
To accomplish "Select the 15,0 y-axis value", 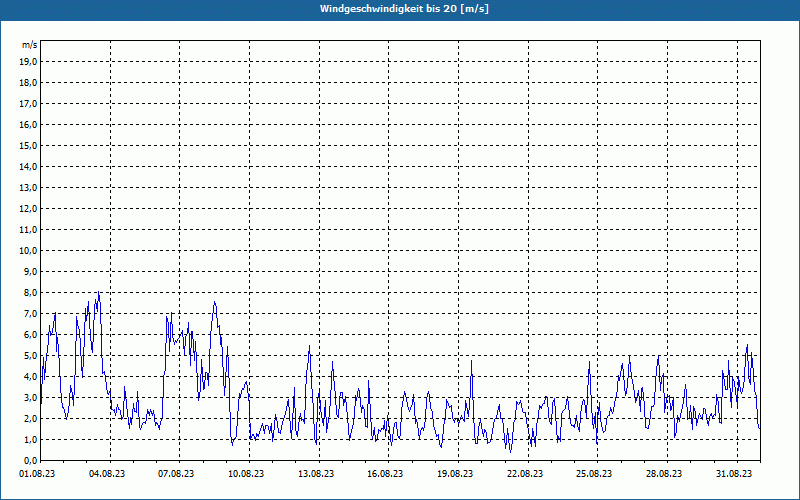I will pyautogui.click(x=28, y=145).
